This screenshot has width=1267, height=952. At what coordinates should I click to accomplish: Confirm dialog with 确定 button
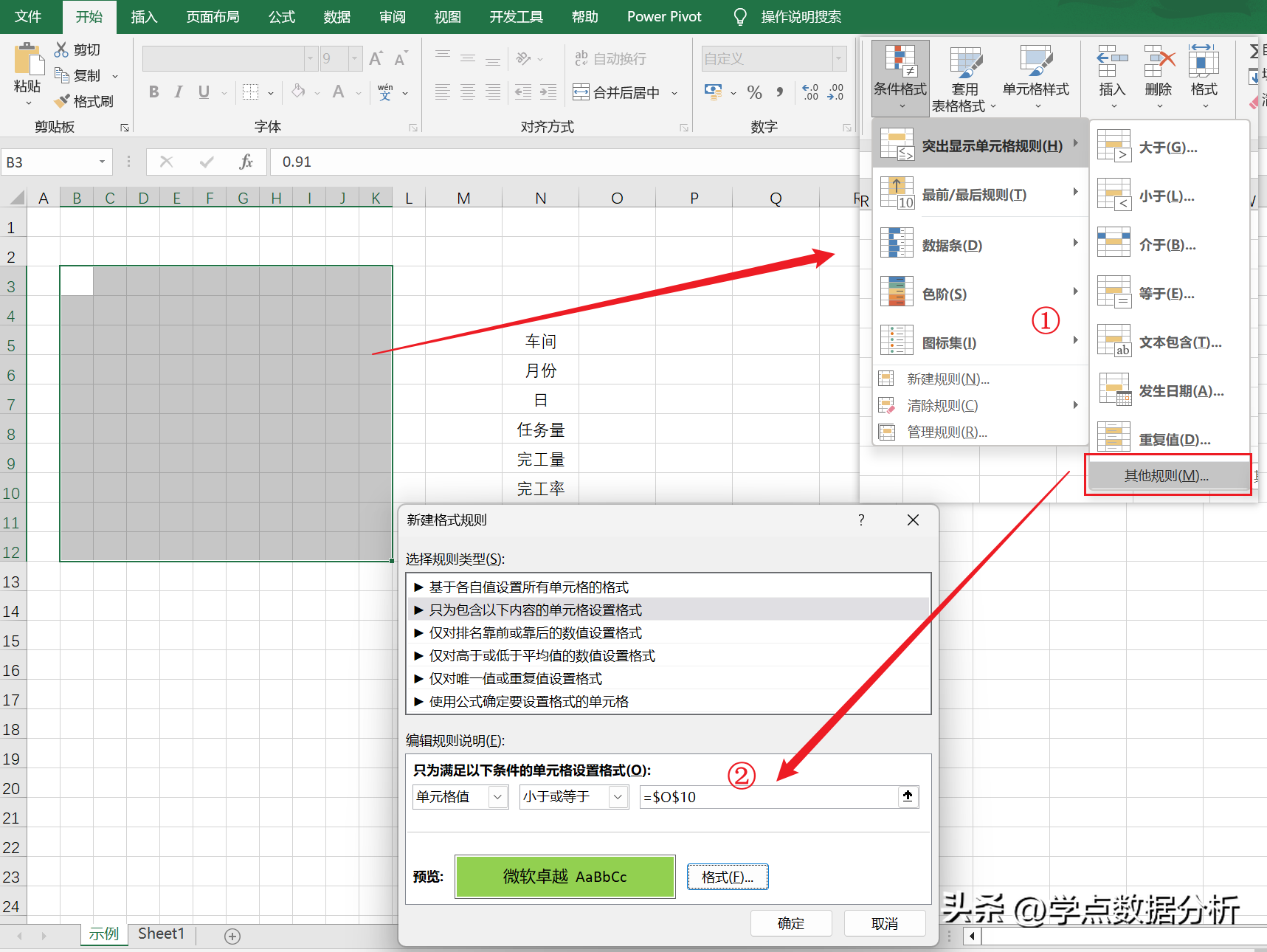pos(791,923)
